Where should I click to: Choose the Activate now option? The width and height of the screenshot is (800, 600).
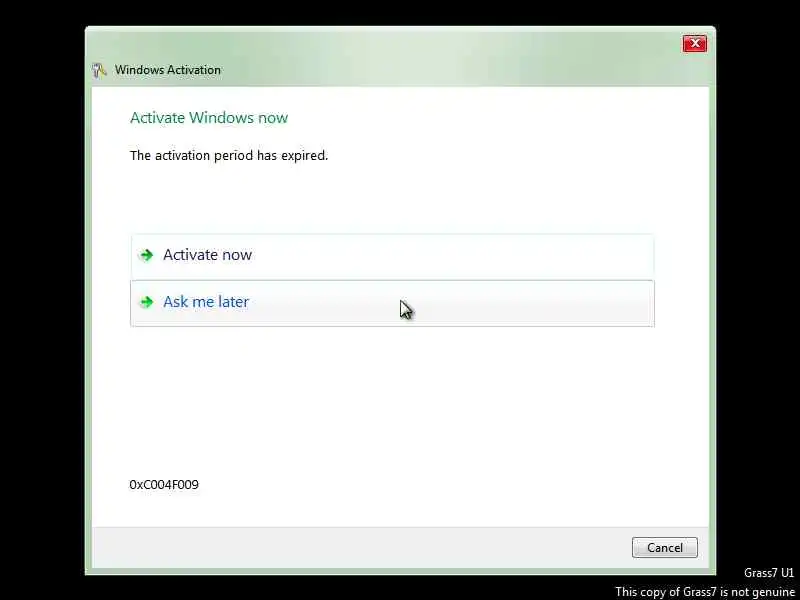click(392, 256)
